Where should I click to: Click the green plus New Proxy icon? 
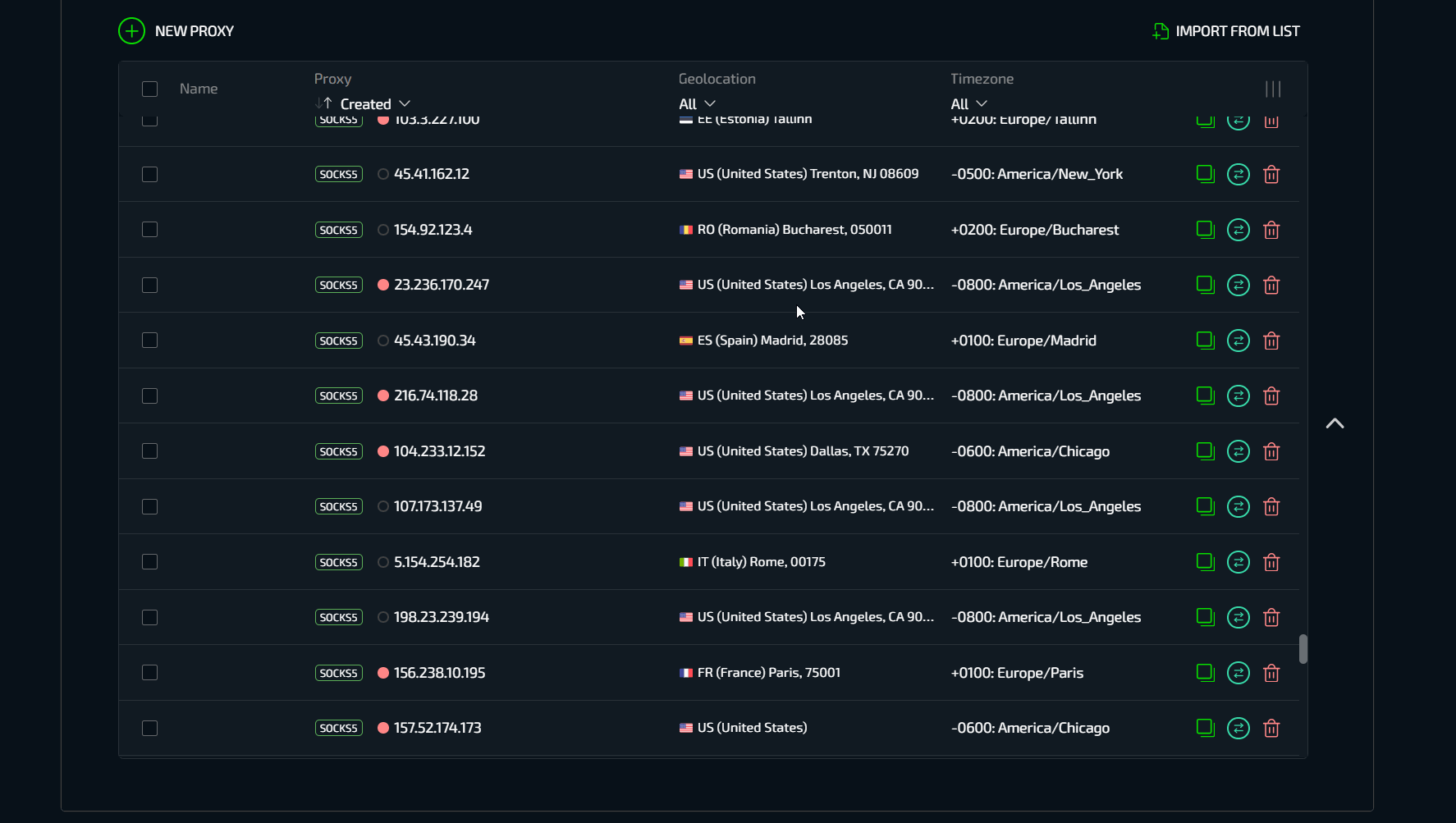click(131, 31)
